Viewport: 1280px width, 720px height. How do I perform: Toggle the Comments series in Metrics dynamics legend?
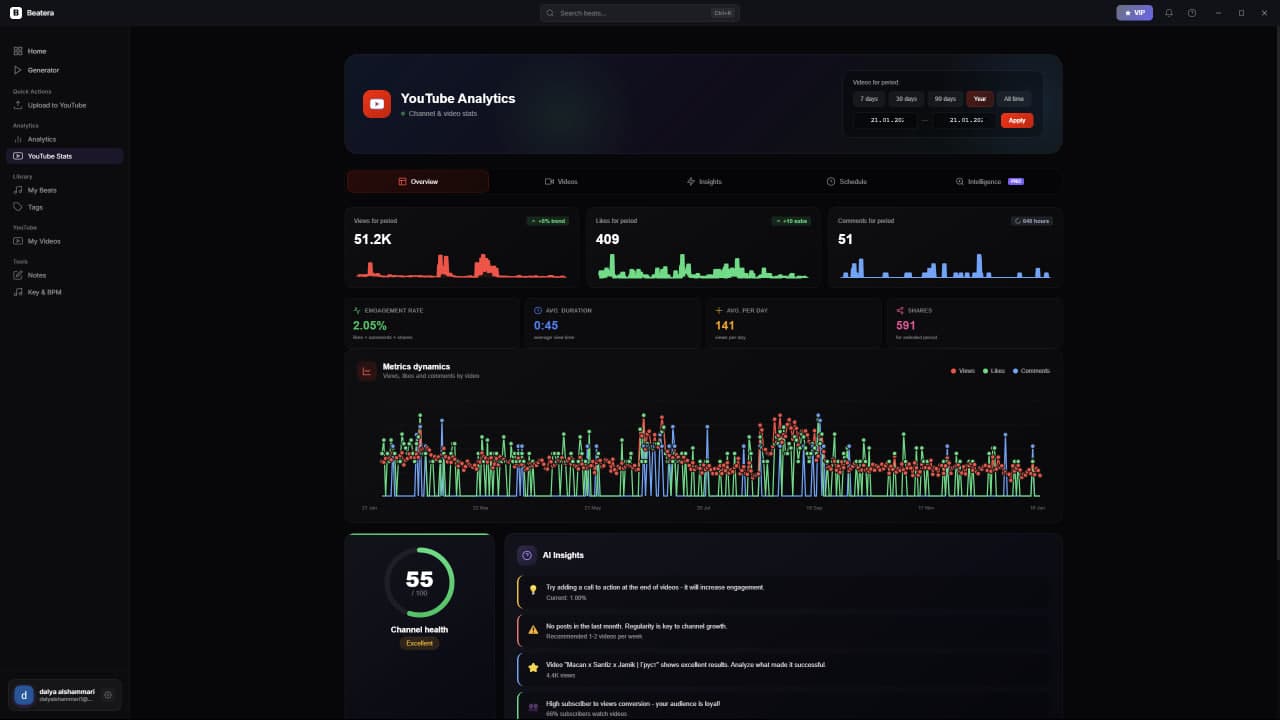(1029, 371)
